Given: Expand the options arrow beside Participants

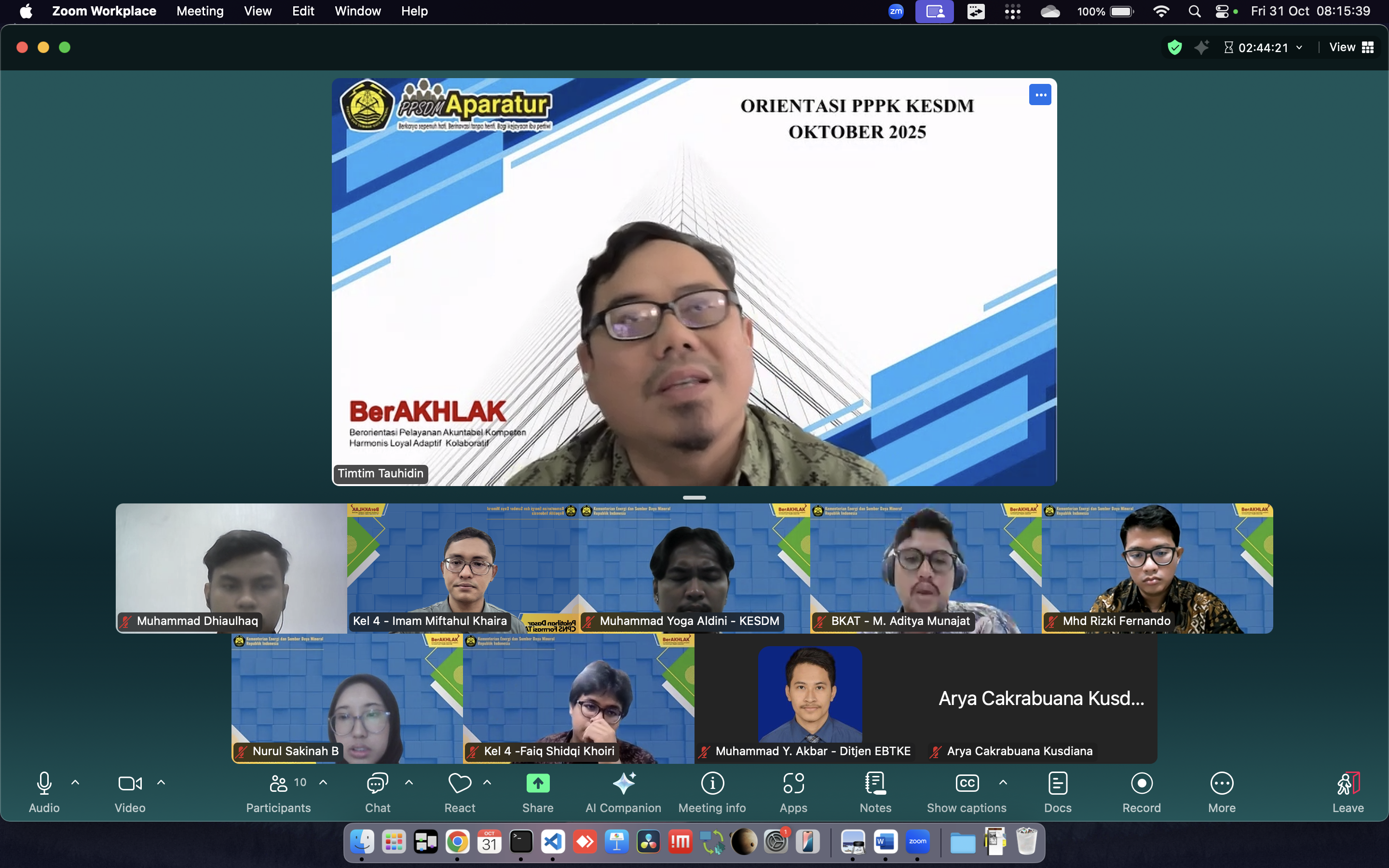Looking at the screenshot, I should [x=323, y=783].
